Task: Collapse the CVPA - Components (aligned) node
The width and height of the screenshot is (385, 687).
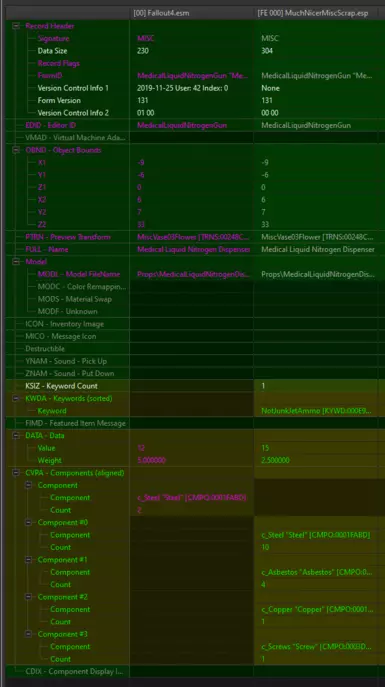Action: pyautogui.click(x=16, y=473)
